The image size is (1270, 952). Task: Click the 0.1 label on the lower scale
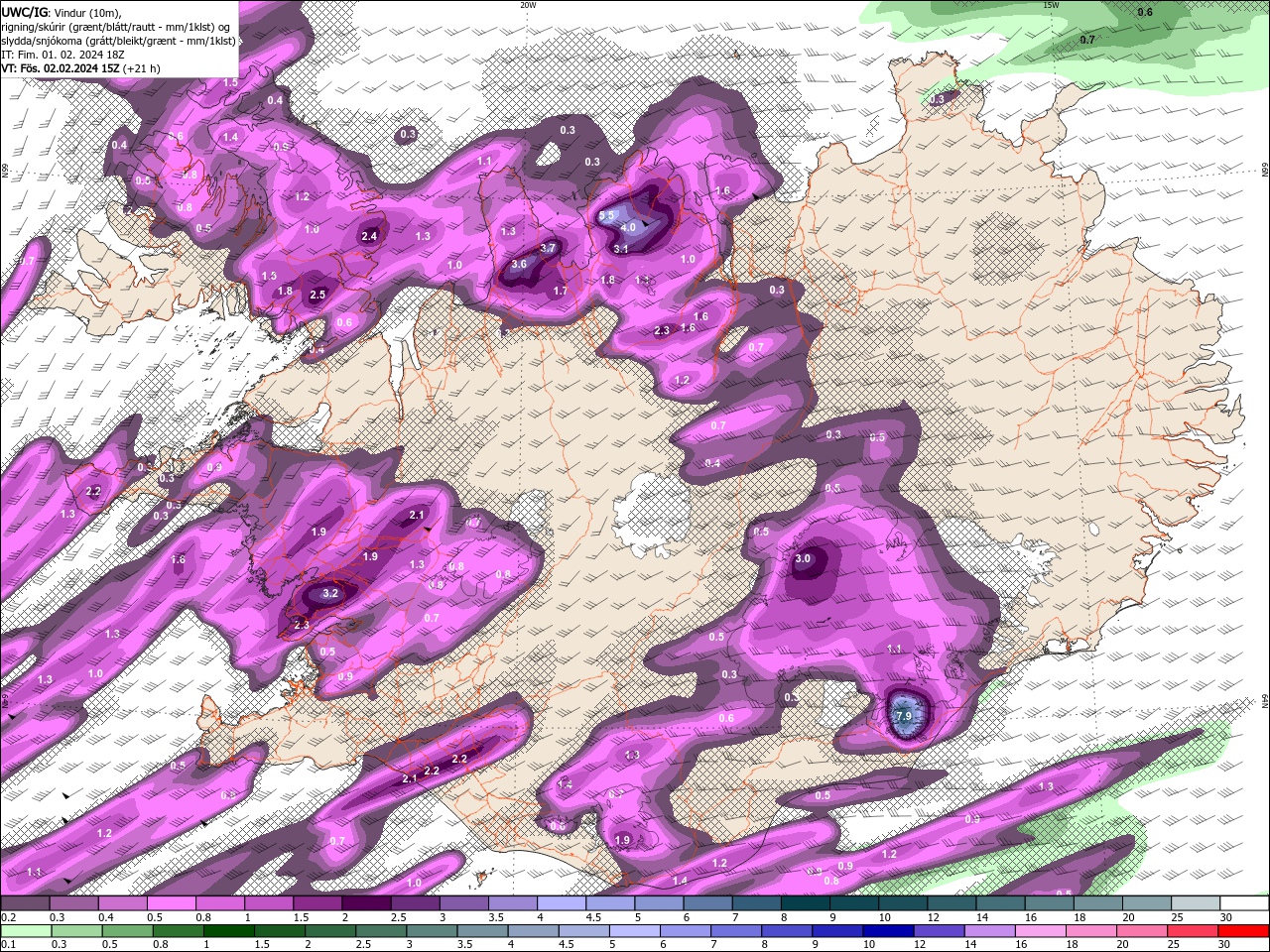[x=8, y=945]
